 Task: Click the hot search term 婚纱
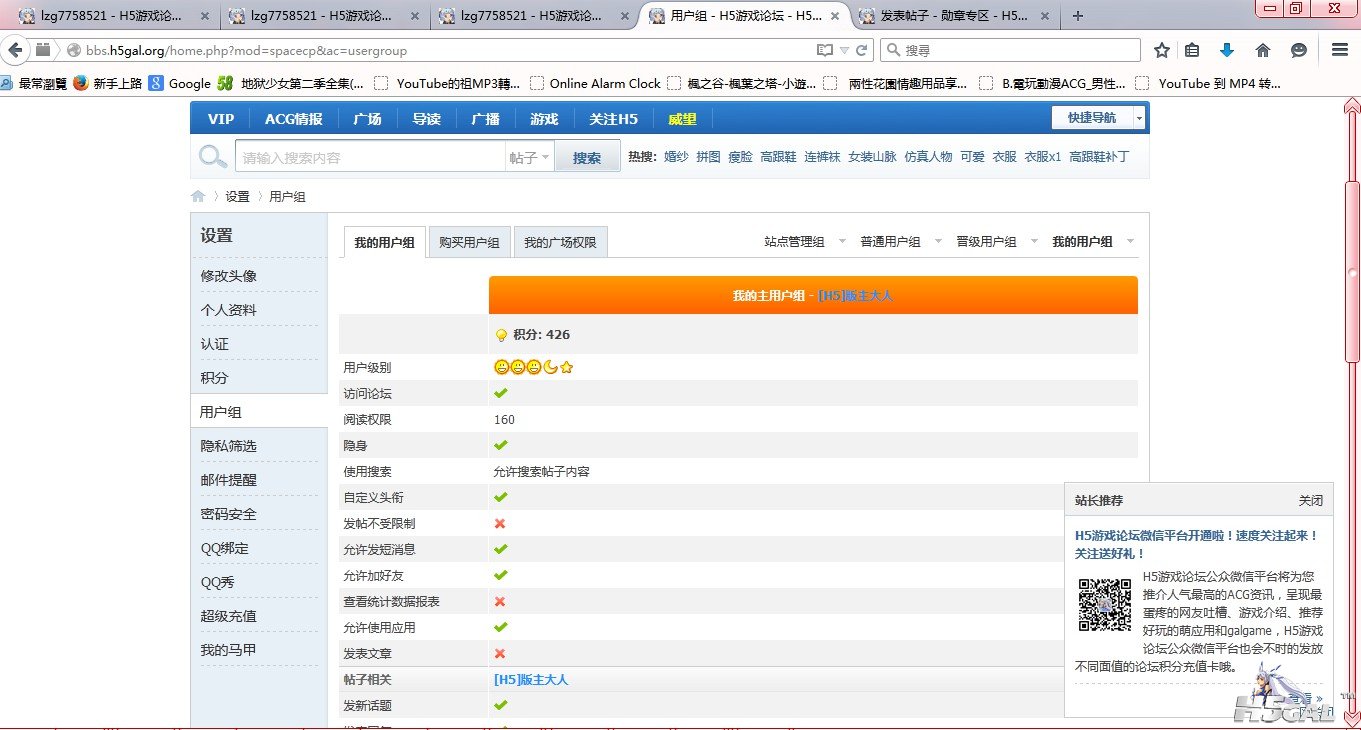click(x=676, y=157)
